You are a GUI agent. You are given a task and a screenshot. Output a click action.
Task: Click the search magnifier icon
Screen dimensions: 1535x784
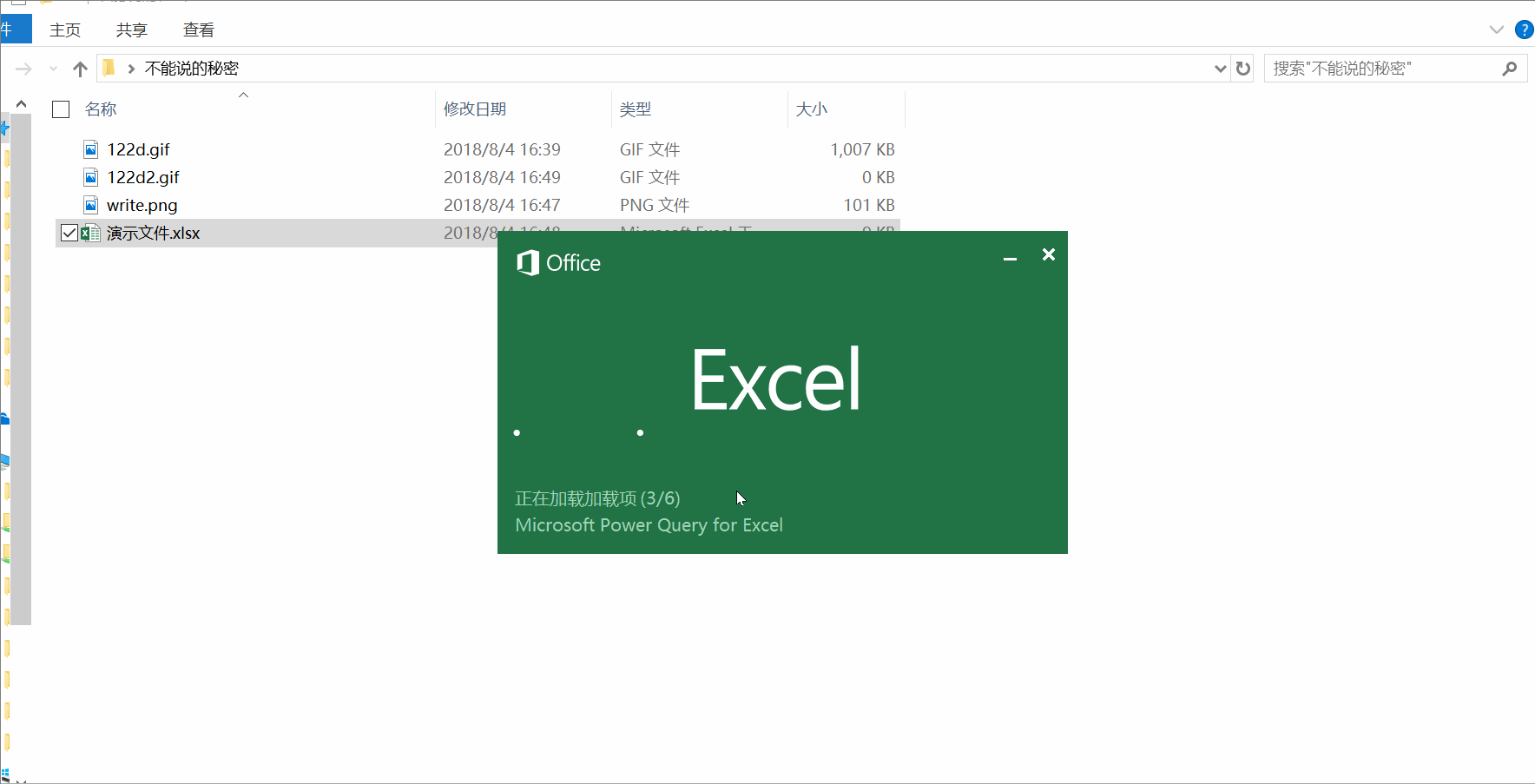point(1511,68)
